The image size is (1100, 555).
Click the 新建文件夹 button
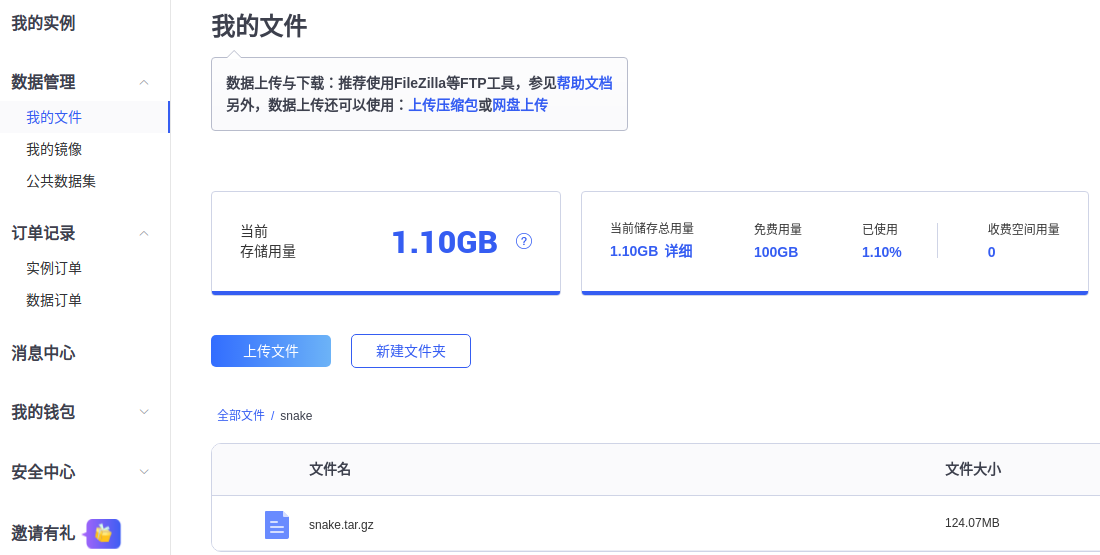coord(411,351)
